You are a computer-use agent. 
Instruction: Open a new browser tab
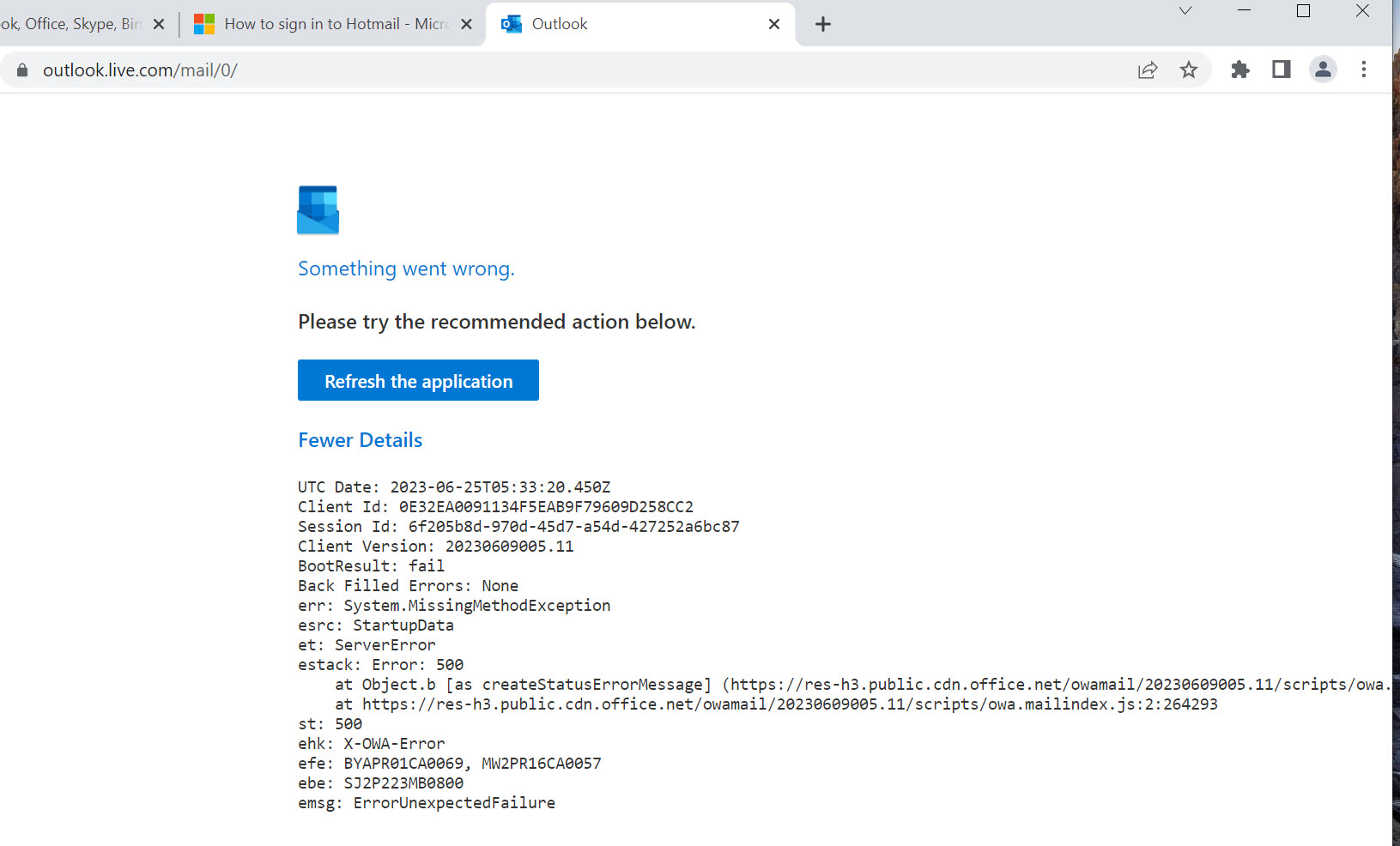click(823, 24)
